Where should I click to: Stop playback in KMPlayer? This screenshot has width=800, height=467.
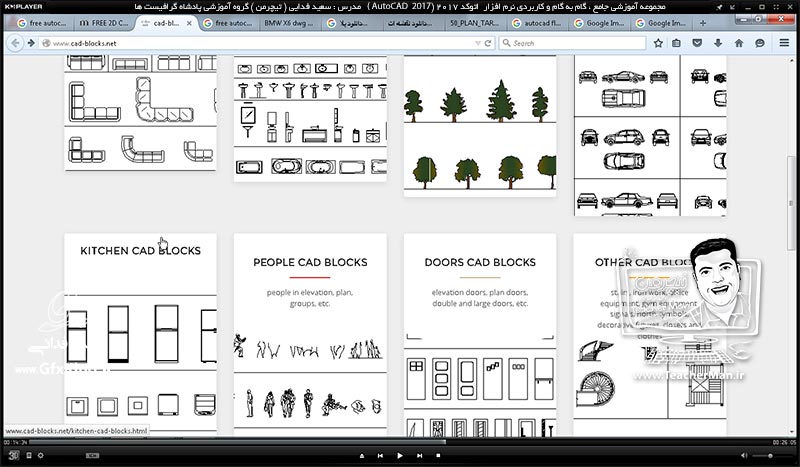438,455
